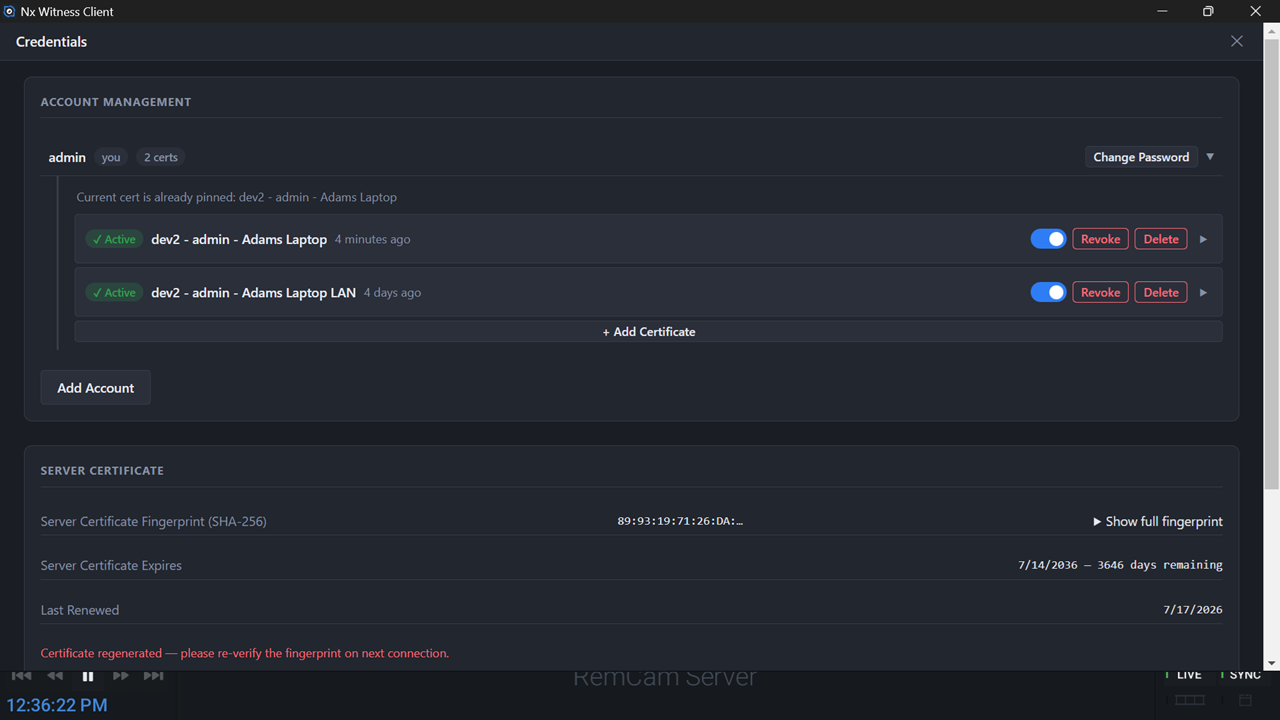Screen dimensions: 1280x720
Task: Click the scrollbar up arrow
Action: point(1272,31)
